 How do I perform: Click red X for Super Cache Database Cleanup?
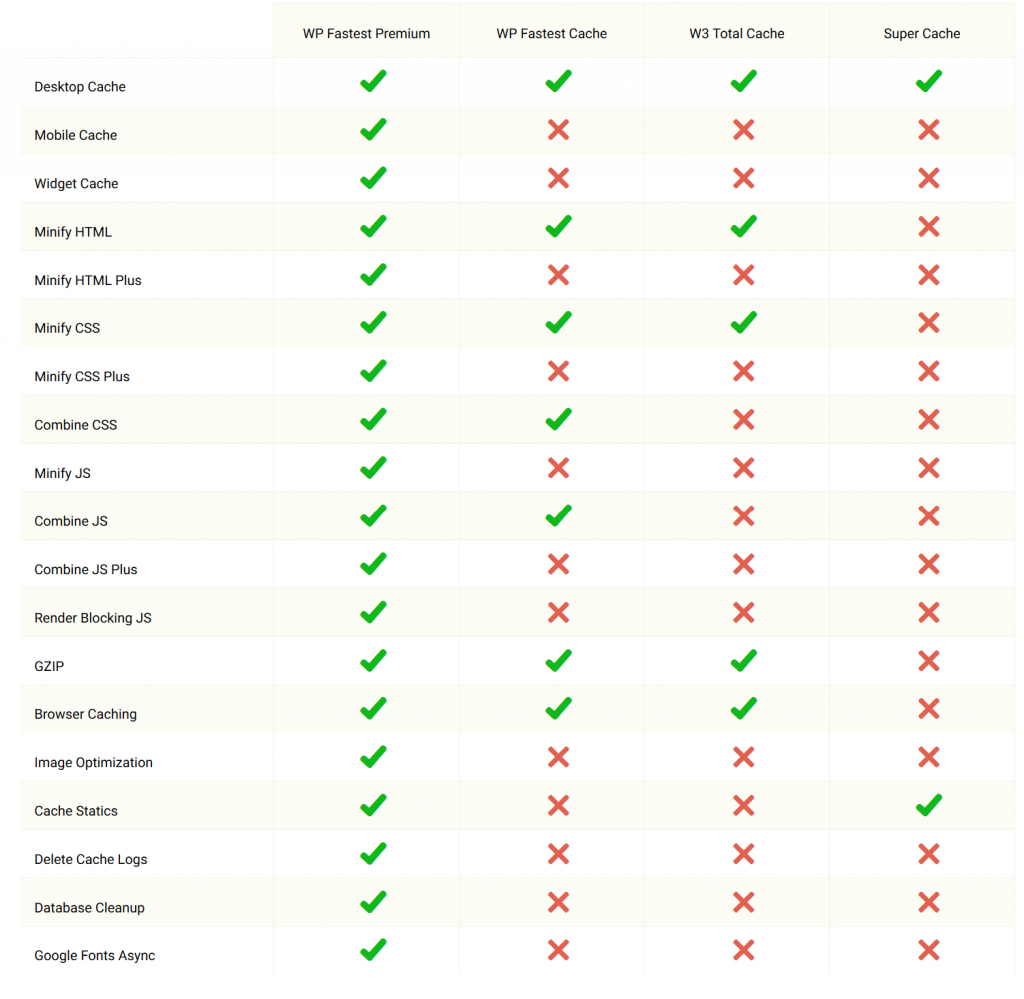pos(929,902)
